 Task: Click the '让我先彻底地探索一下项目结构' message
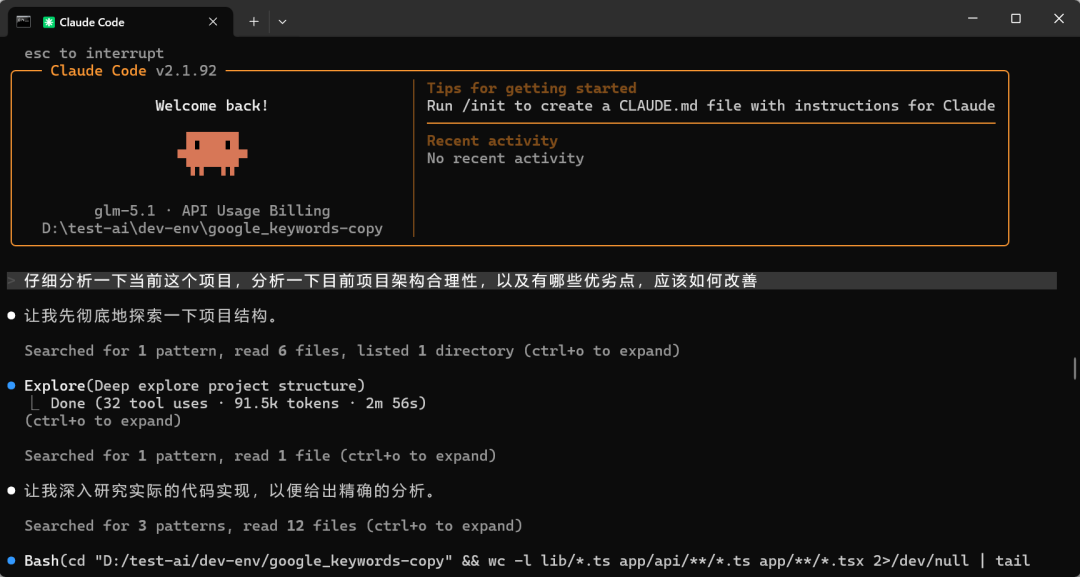pos(151,316)
